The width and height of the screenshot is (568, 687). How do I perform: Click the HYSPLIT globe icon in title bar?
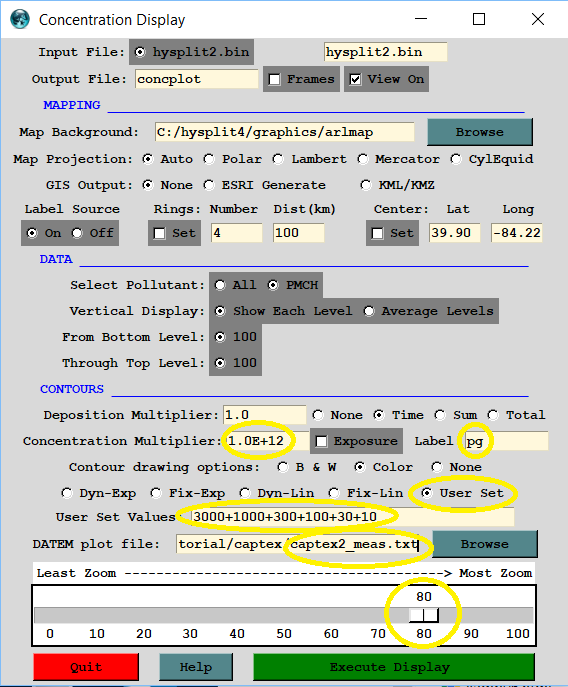[20, 19]
